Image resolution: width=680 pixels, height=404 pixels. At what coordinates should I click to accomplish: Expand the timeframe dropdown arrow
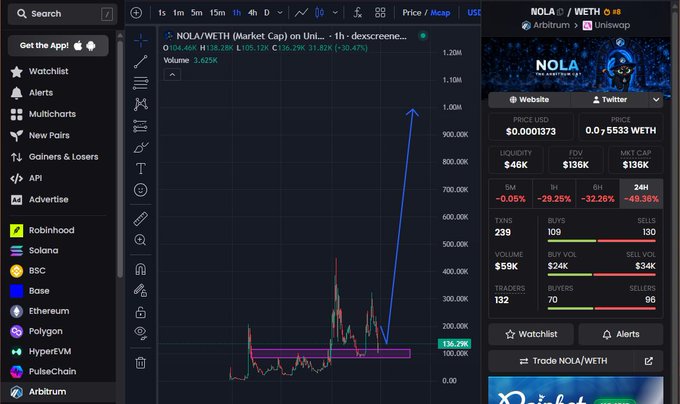click(x=280, y=13)
